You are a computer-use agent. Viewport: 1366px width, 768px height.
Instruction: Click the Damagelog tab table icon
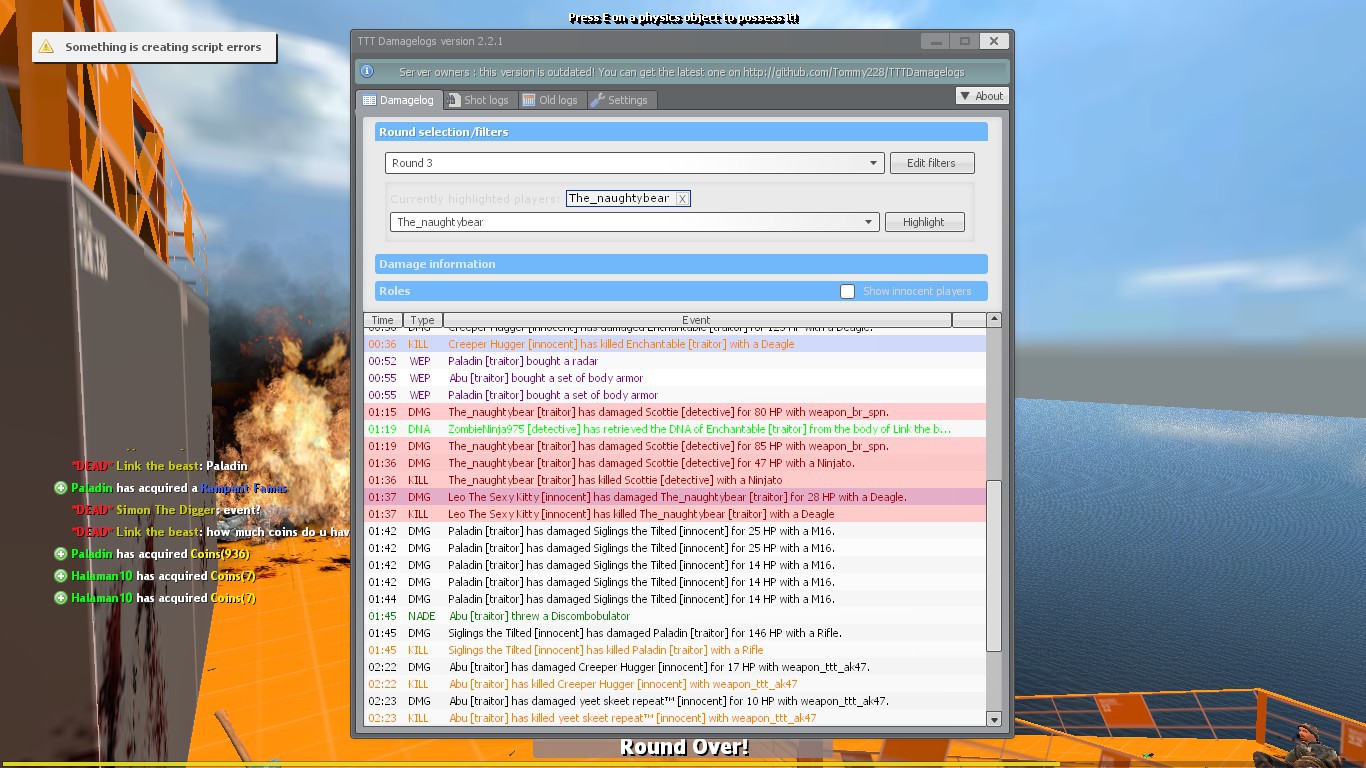369,100
